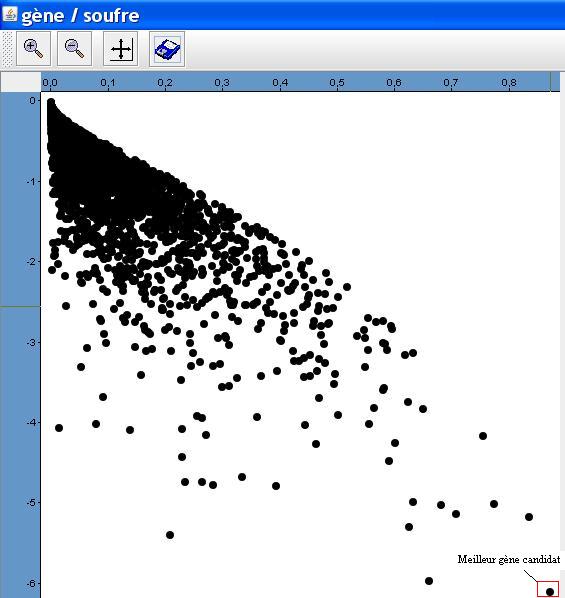Save the plot with the floppy disk icon
Screen dimensions: 565x598
coord(167,49)
